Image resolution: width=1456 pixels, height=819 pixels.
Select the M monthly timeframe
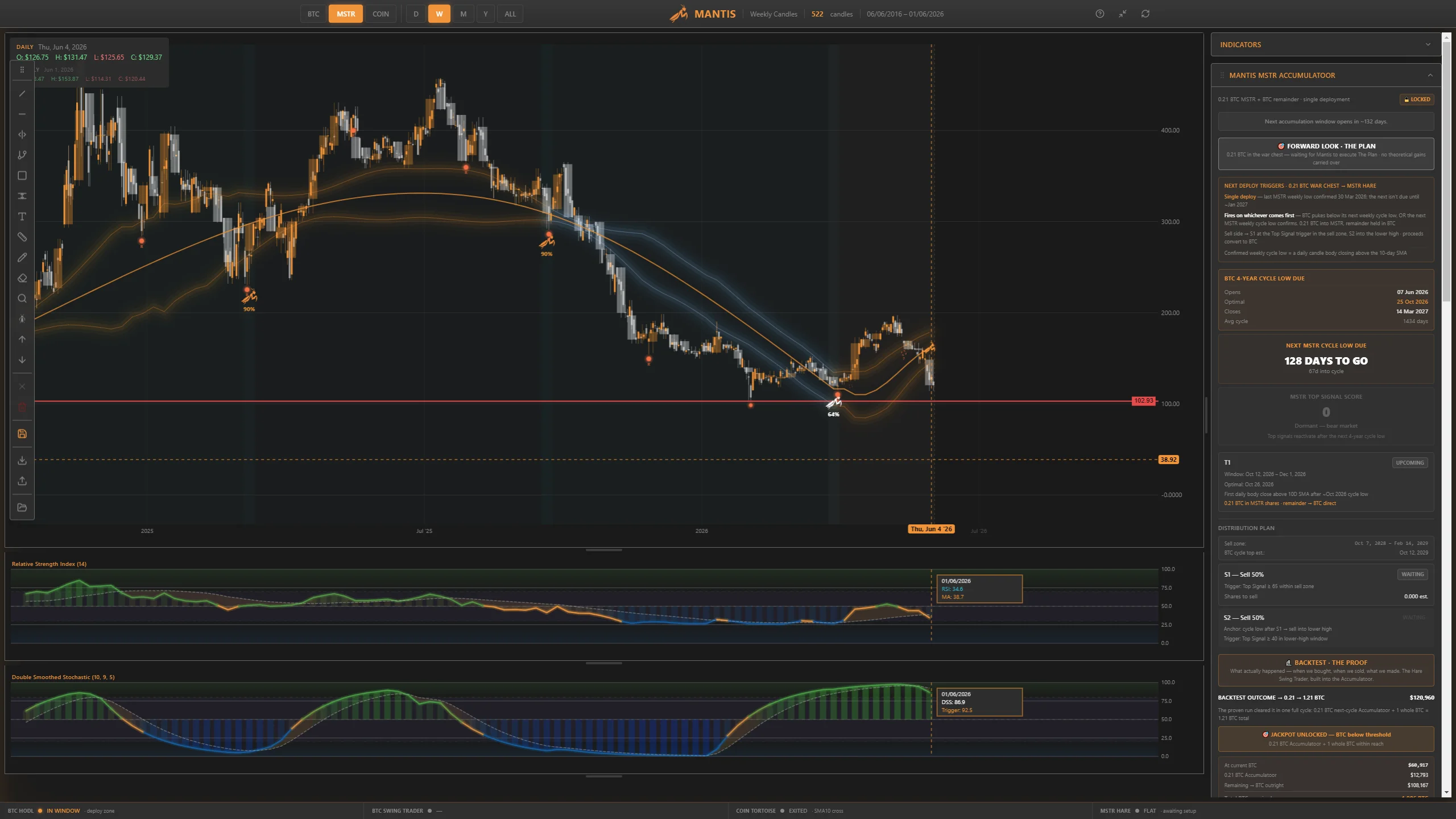point(464,14)
